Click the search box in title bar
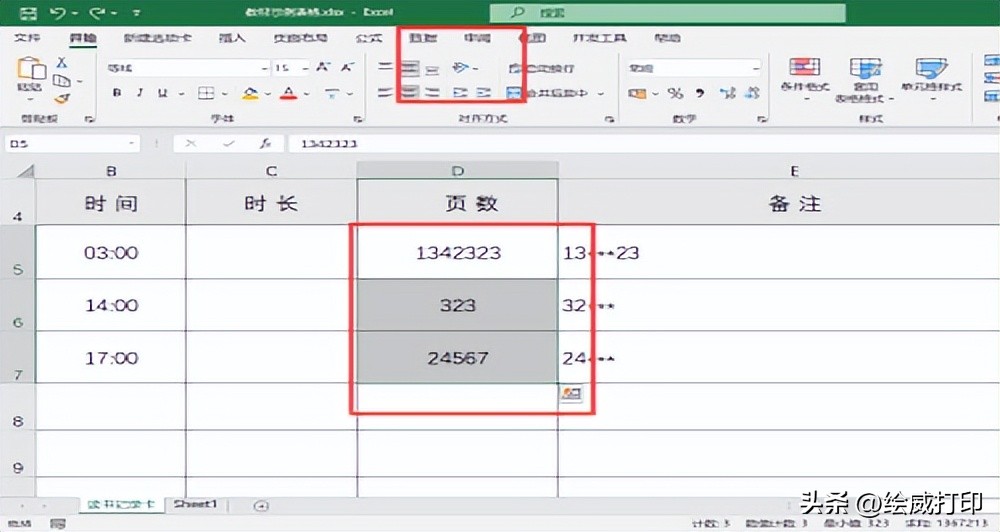This screenshot has height=532, width=1000. click(668, 13)
